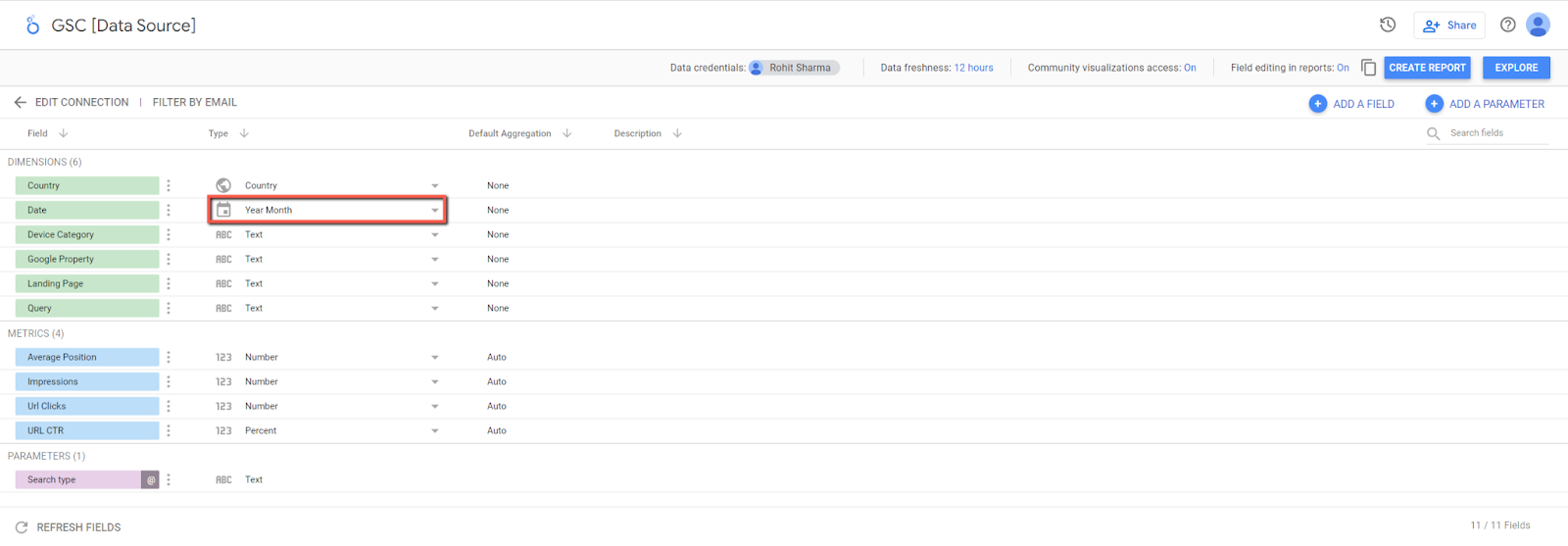1568x546 pixels.
Task: Click into the Search fields input
Action: 1497,133
